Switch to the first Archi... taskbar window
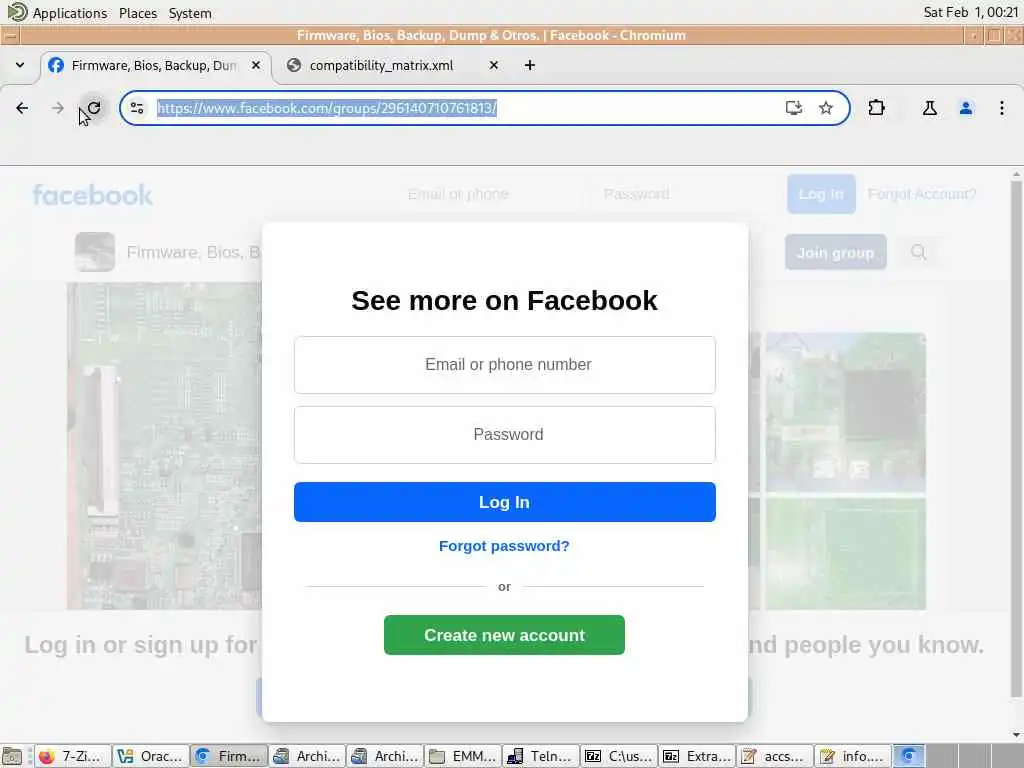Image resolution: width=1024 pixels, height=768 pixels. (307, 756)
